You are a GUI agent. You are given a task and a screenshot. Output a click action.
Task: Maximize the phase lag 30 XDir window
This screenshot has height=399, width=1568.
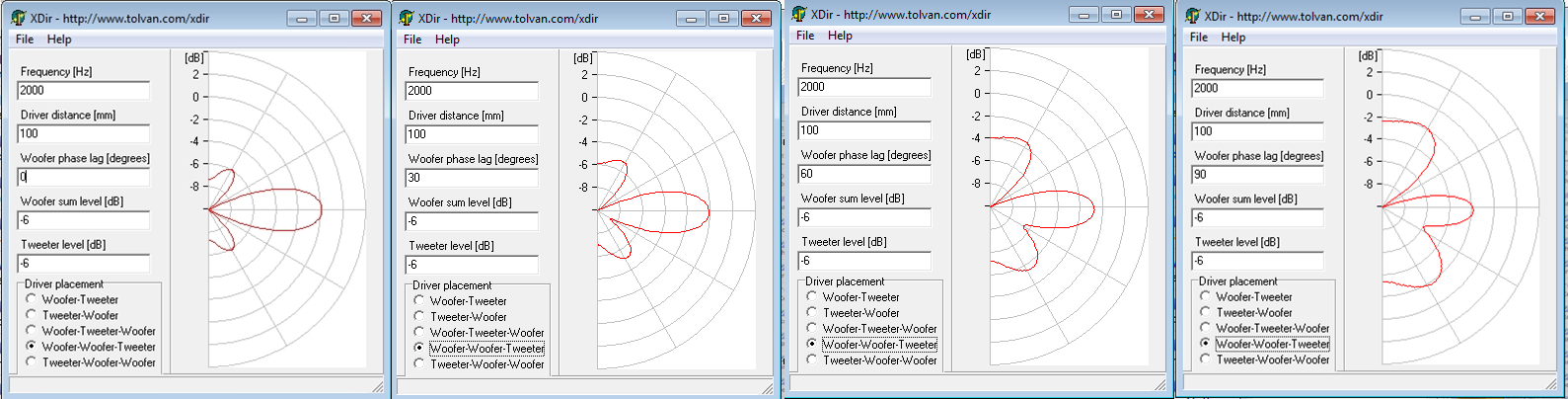723,19
